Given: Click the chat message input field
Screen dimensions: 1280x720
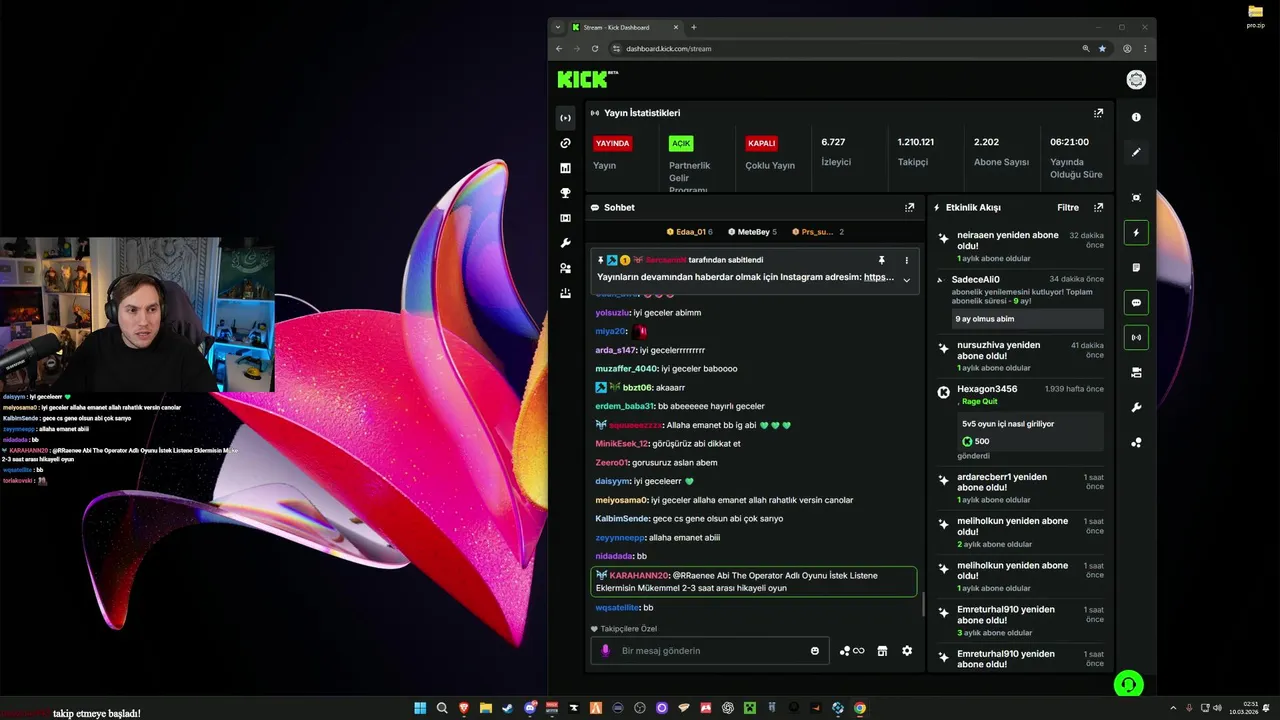Looking at the screenshot, I should pos(710,651).
